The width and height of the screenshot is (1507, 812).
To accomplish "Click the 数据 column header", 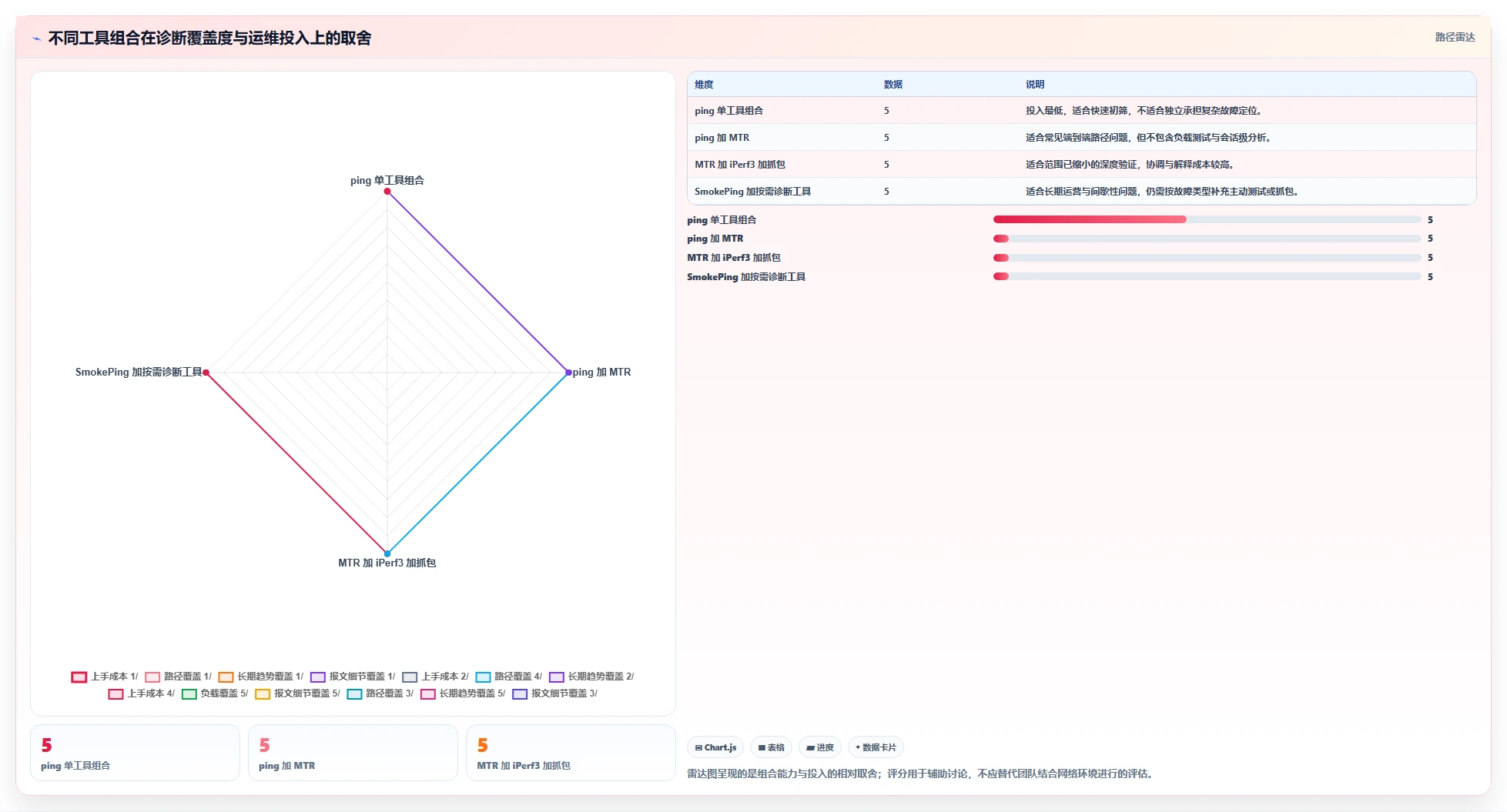I will click(893, 85).
